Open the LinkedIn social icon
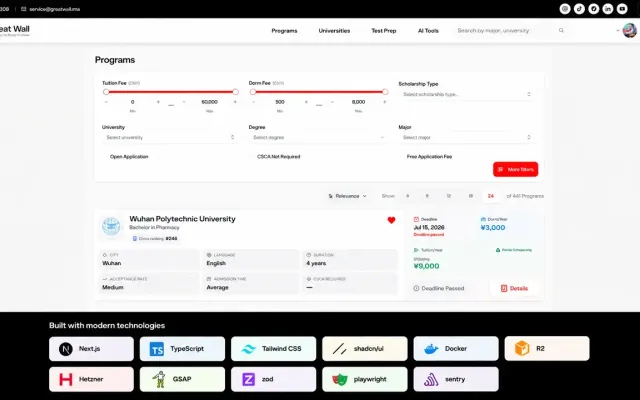The width and height of the screenshot is (640, 400). point(608,9)
